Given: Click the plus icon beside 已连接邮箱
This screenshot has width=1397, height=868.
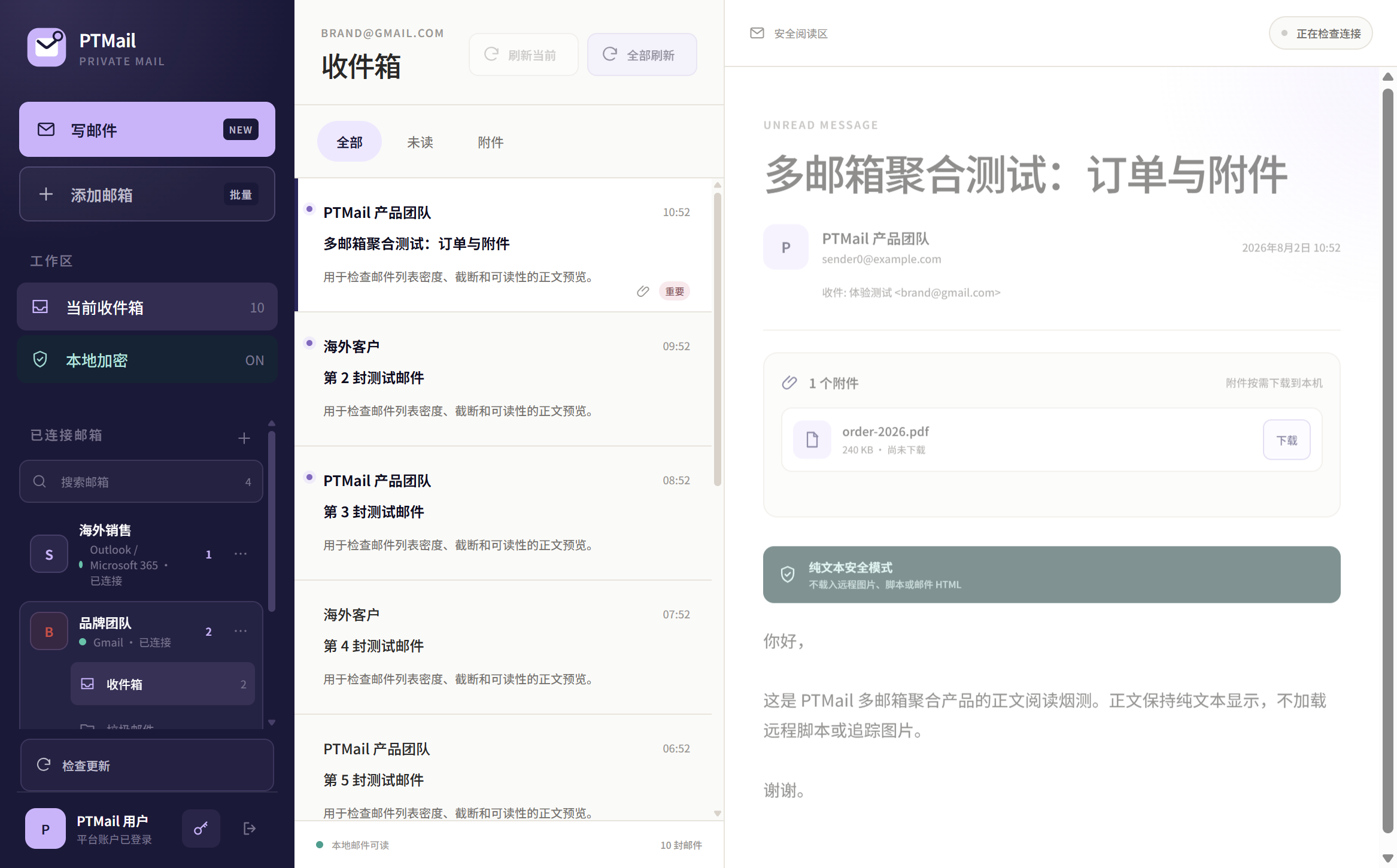Looking at the screenshot, I should click(244, 438).
